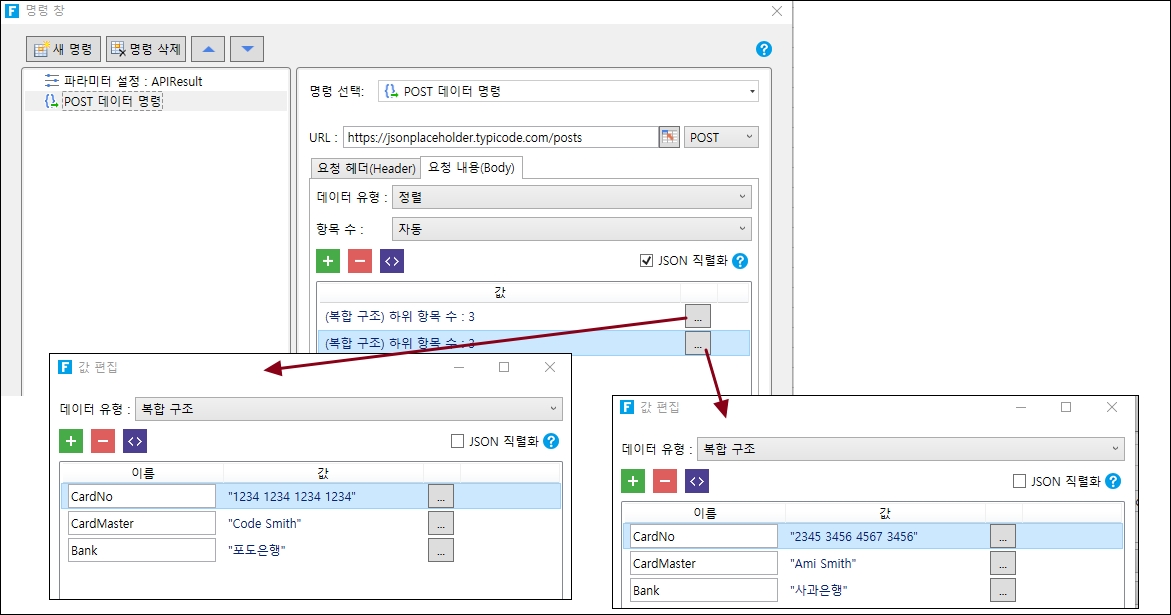This screenshot has height=615, width=1171.
Task: Enable JSON 직렬화 checkbox in right value editor
Action: point(1020,481)
